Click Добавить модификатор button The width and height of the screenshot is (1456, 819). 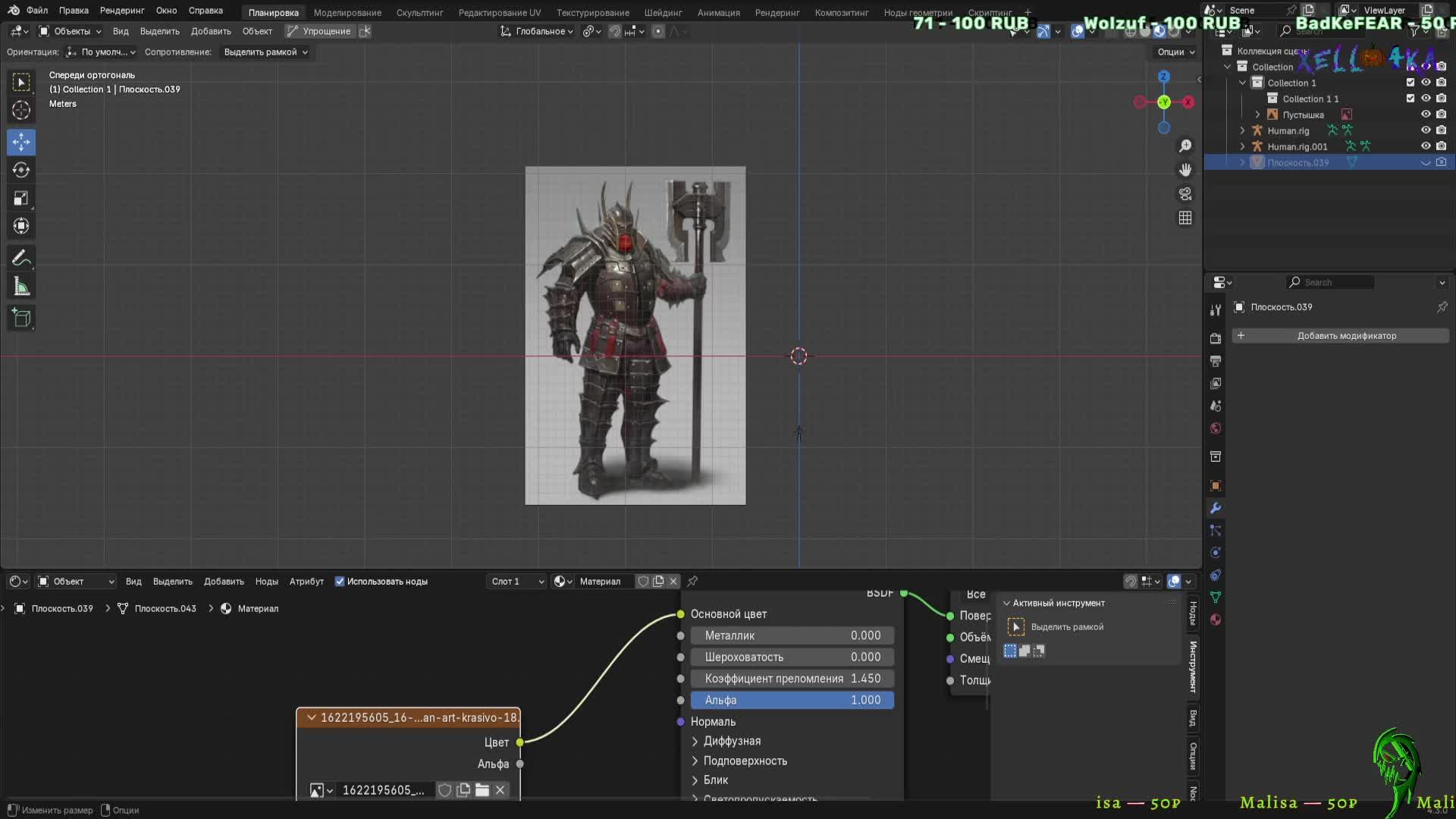coord(1340,336)
